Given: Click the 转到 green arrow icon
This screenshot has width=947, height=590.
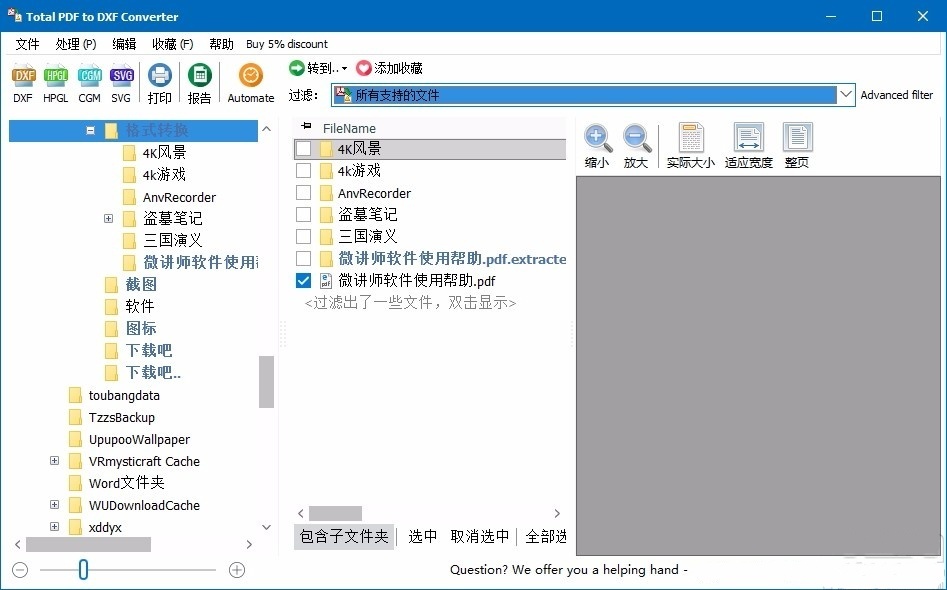Looking at the screenshot, I should (x=297, y=68).
